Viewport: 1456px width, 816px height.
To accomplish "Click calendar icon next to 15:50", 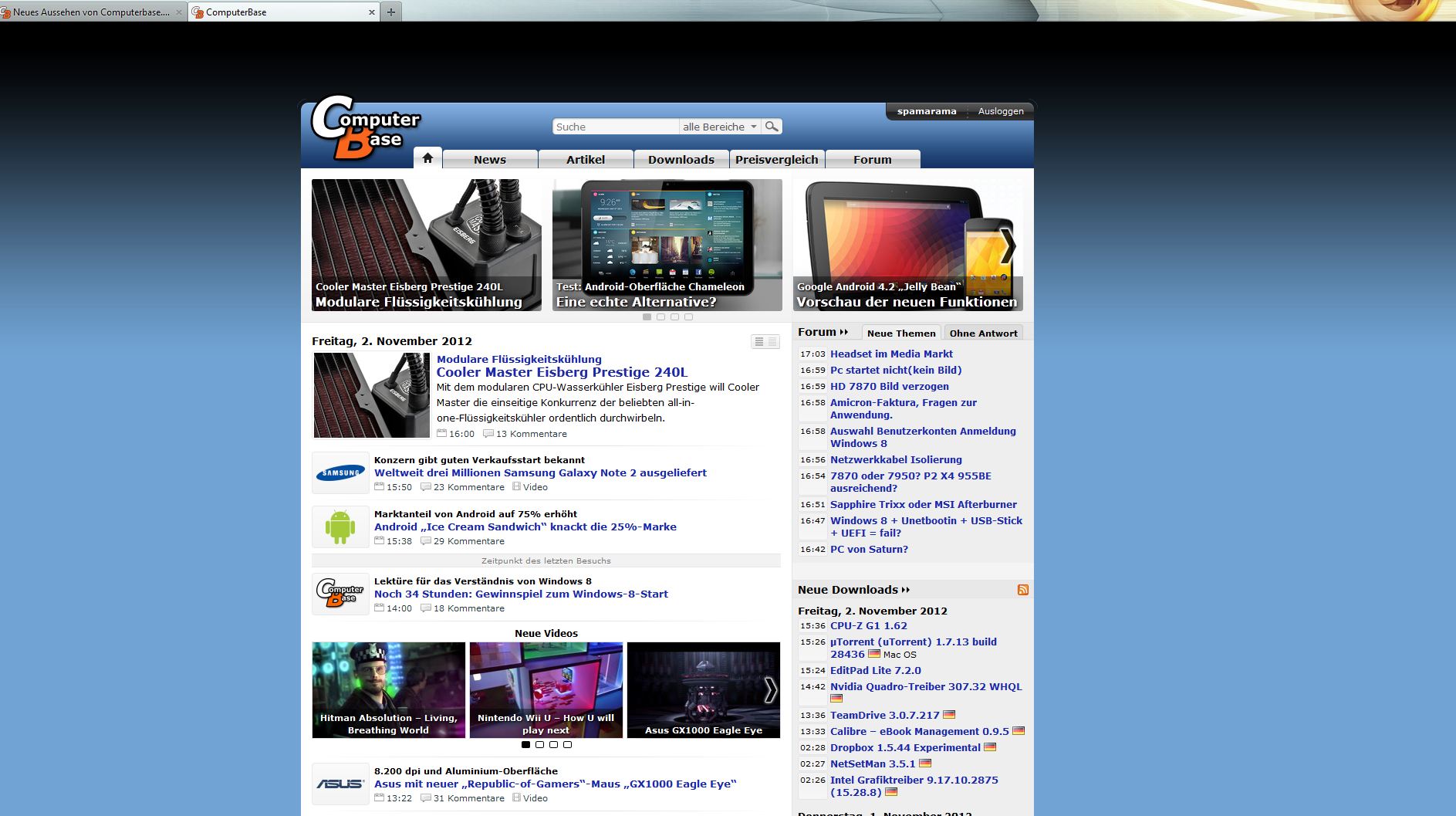I will (x=379, y=486).
